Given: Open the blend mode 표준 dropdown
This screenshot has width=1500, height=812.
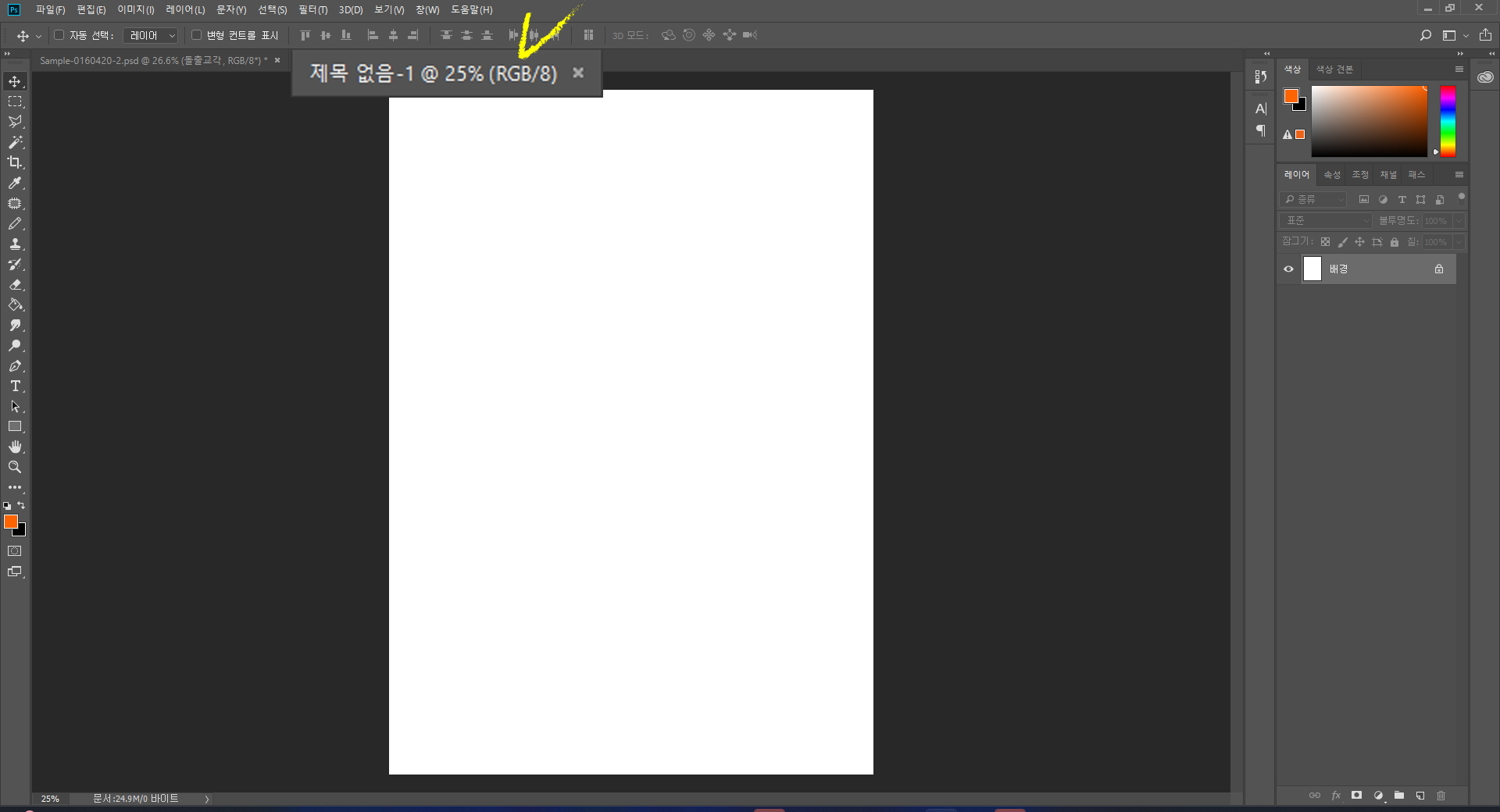Looking at the screenshot, I should click(x=1326, y=221).
